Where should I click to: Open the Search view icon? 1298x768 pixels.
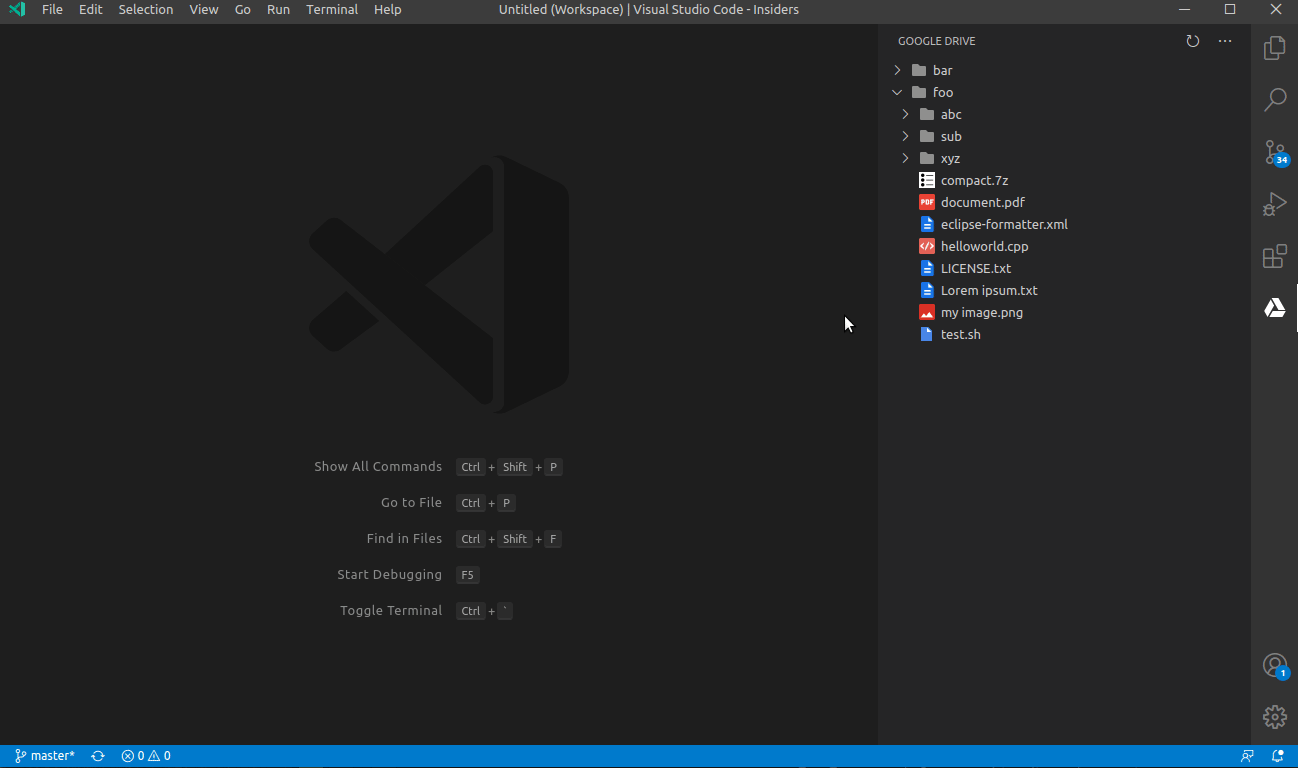(x=1274, y=100)
